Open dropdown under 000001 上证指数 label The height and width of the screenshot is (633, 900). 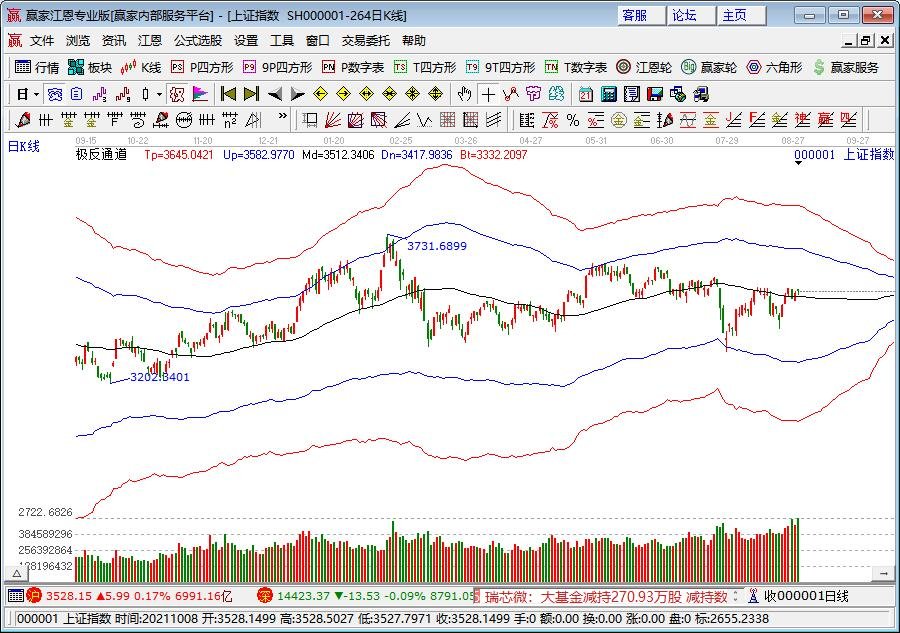[798, 164]
